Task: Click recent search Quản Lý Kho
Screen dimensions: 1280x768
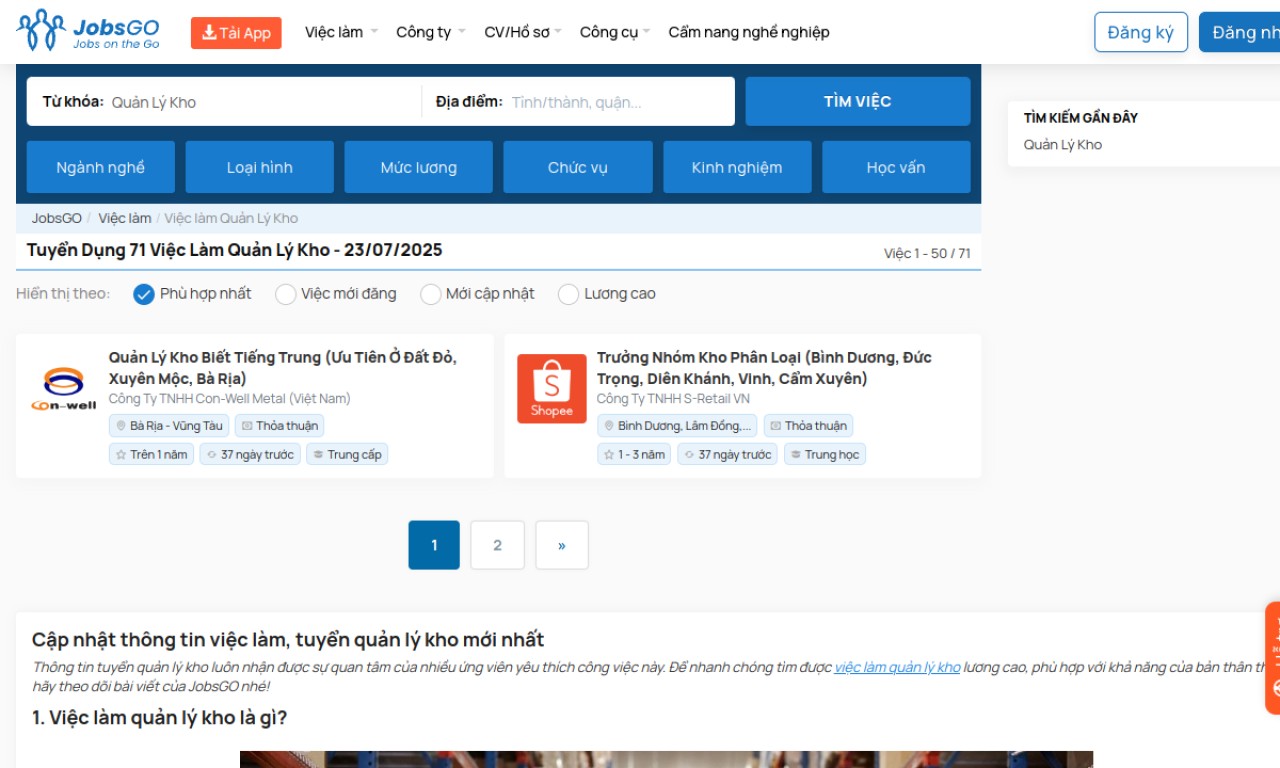Action: (1062, 145)
